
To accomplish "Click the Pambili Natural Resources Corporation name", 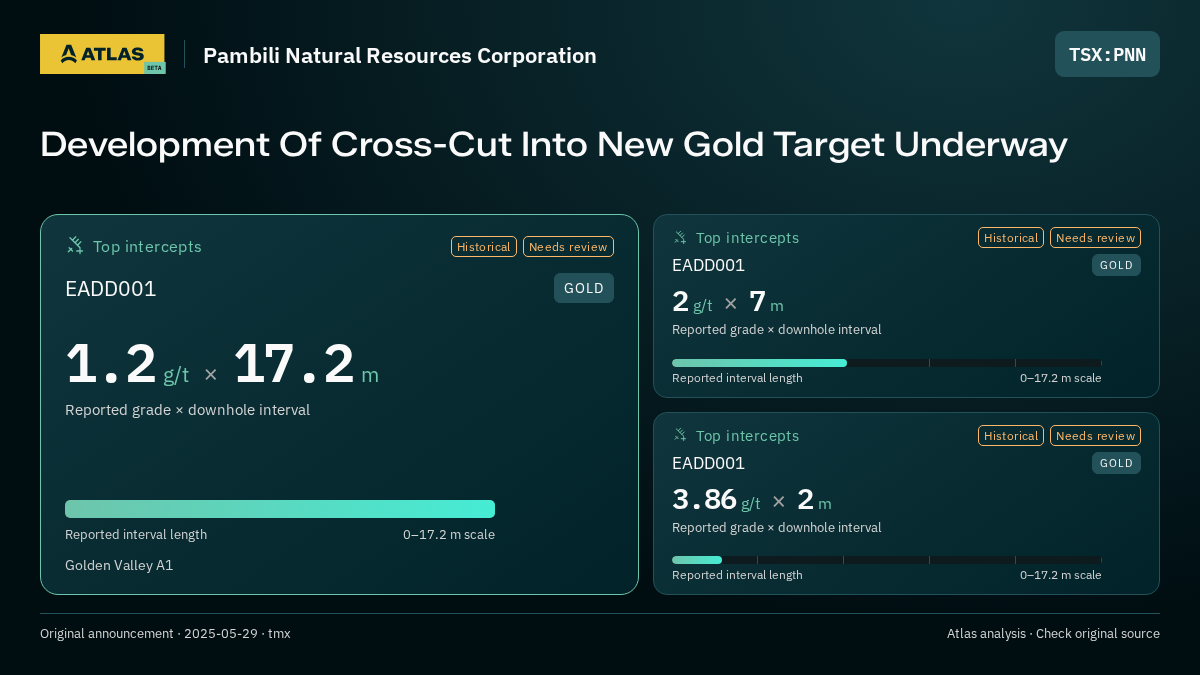I will [400, 56].
